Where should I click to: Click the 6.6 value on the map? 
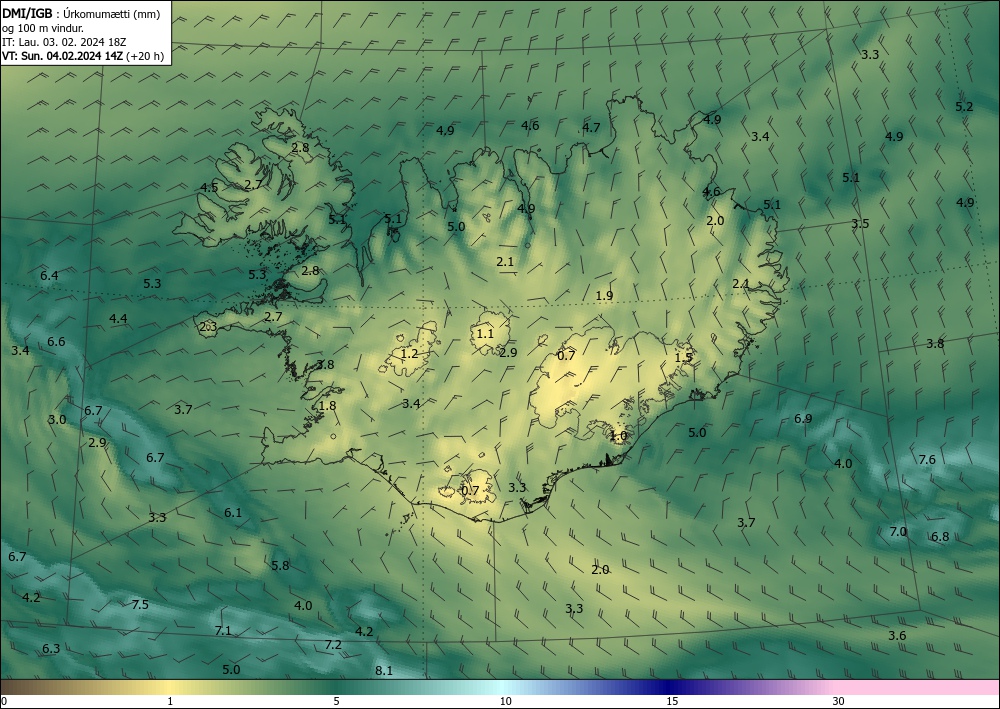coord(56,342)
